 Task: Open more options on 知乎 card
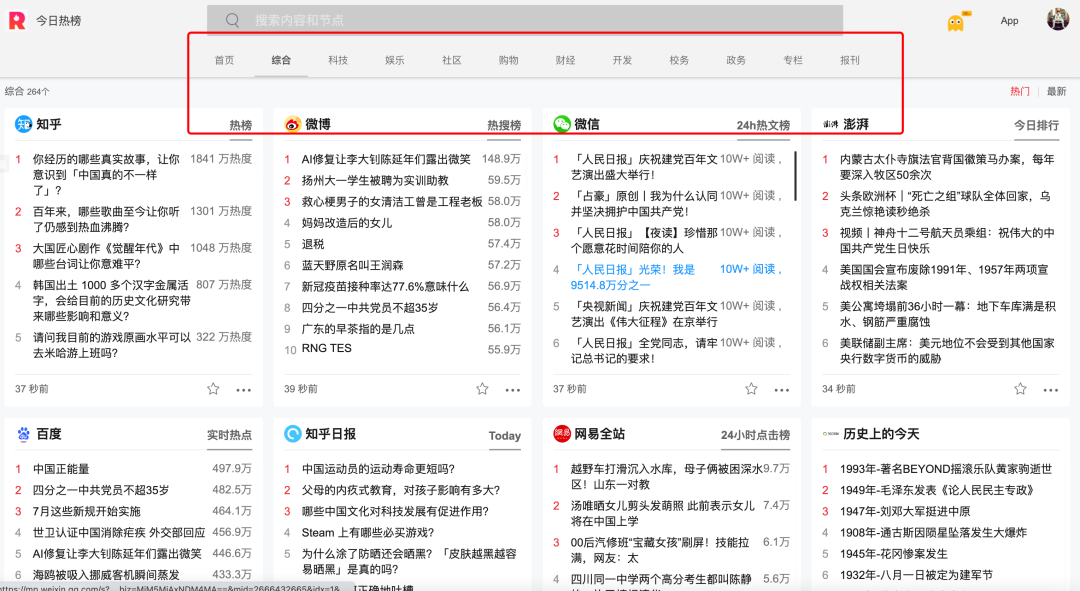point(244,390)
